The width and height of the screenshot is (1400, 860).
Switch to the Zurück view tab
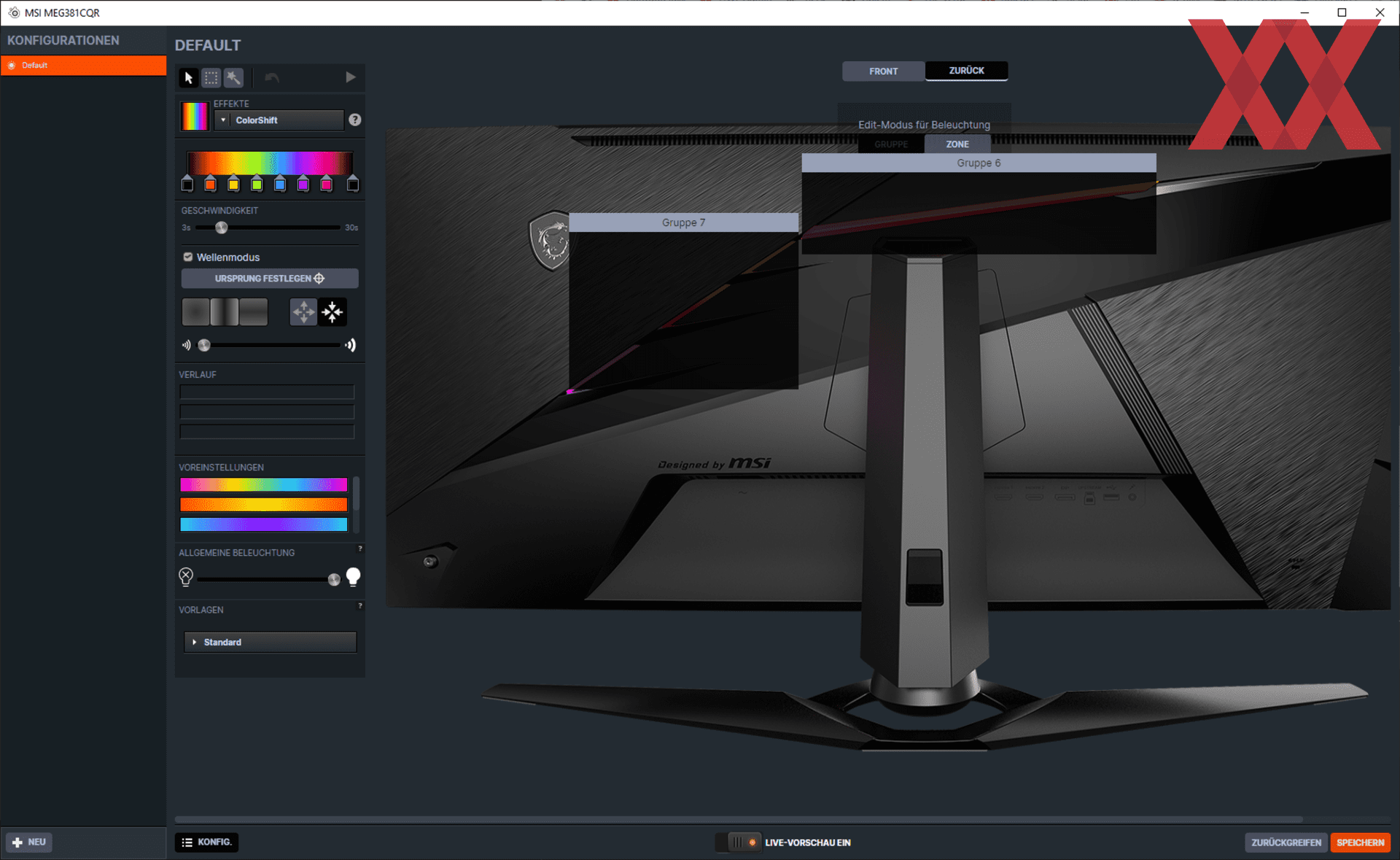coord(967,71)
